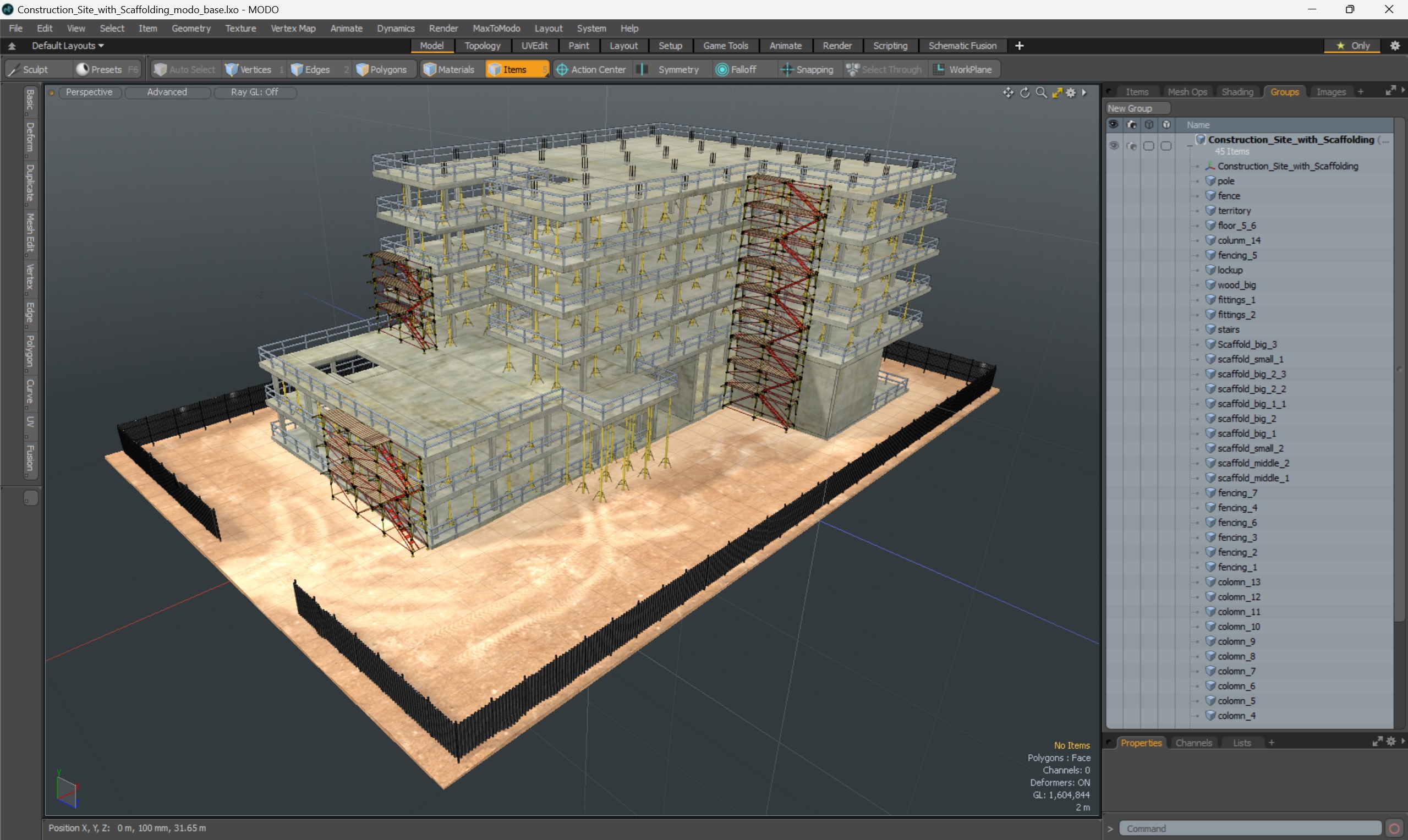The width and height of the screenshot is (1408, 840).
Task: Toggle visibility eye for Construction_Site_with_Scaffolding group
Action: pos(1114,145)
